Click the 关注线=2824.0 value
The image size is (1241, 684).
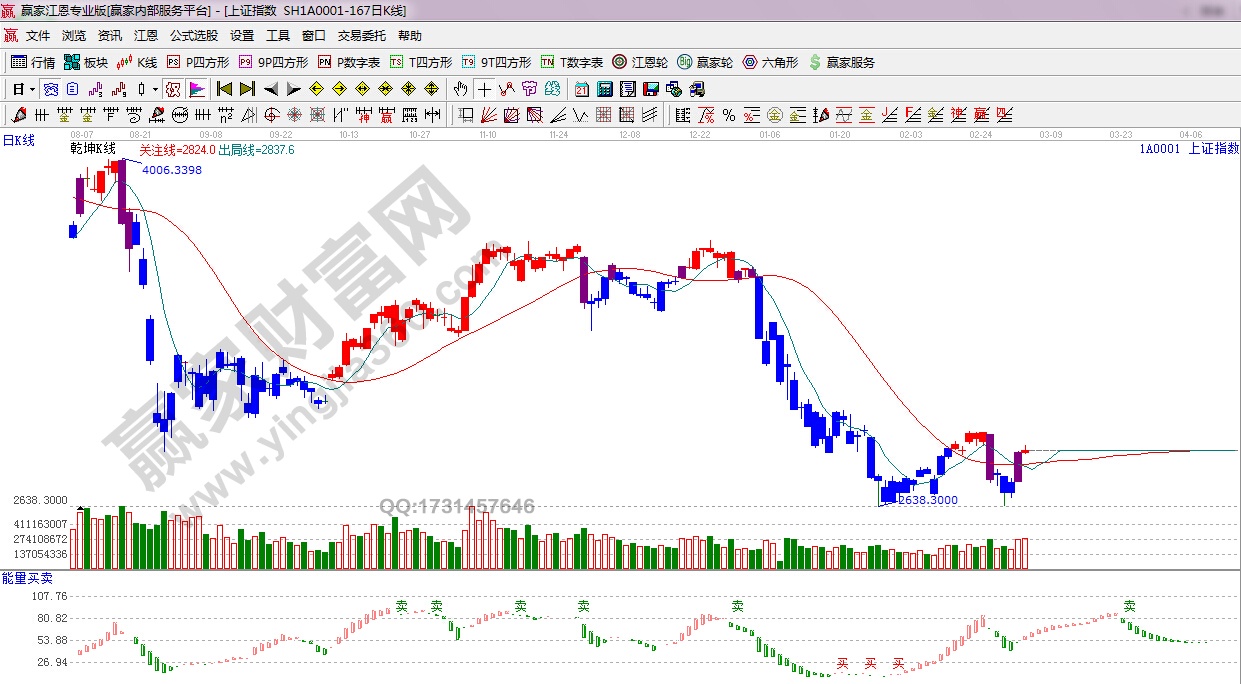coord(177,150)
